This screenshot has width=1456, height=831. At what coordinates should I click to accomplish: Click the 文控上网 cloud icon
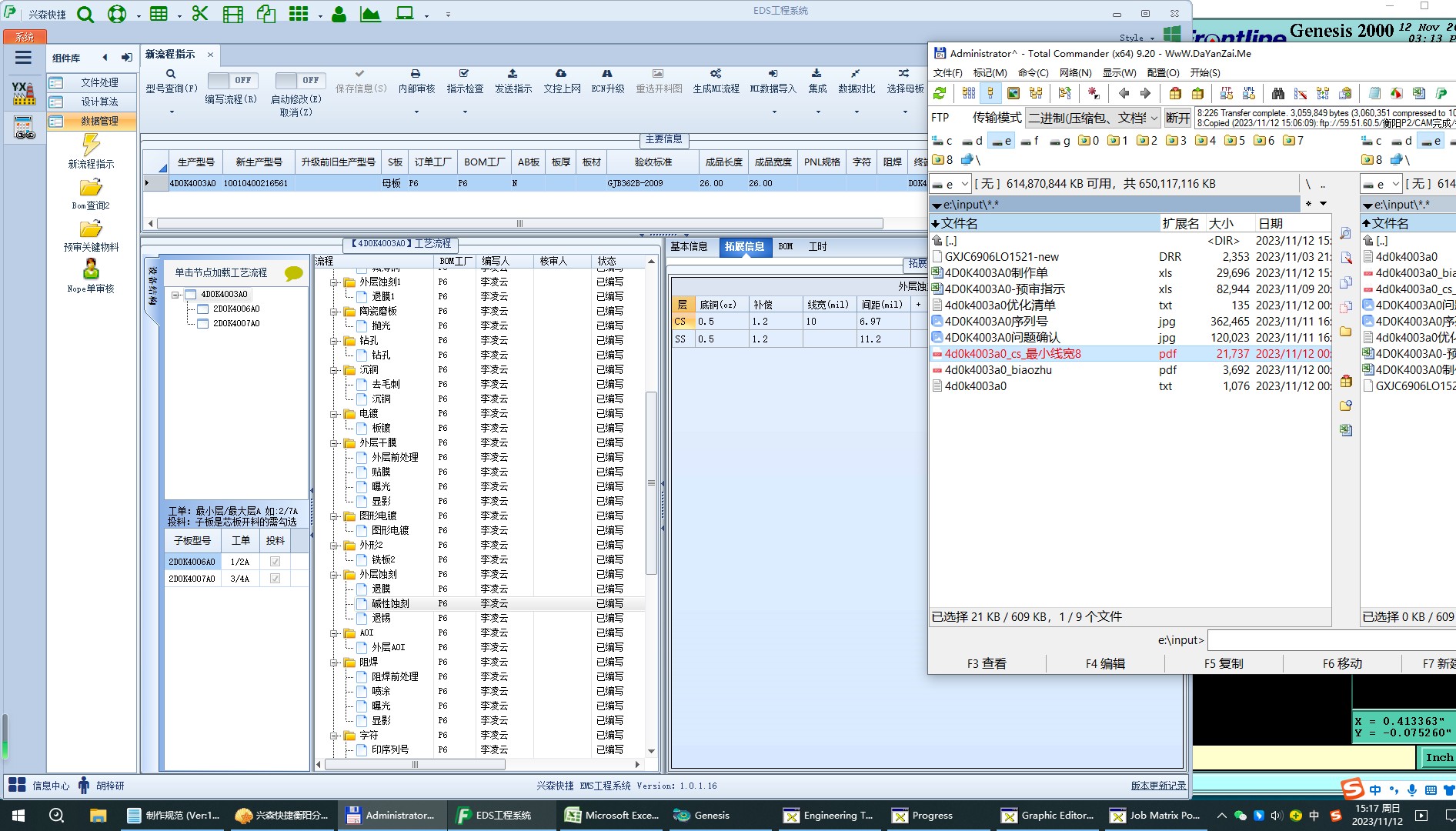click(561, 74)
